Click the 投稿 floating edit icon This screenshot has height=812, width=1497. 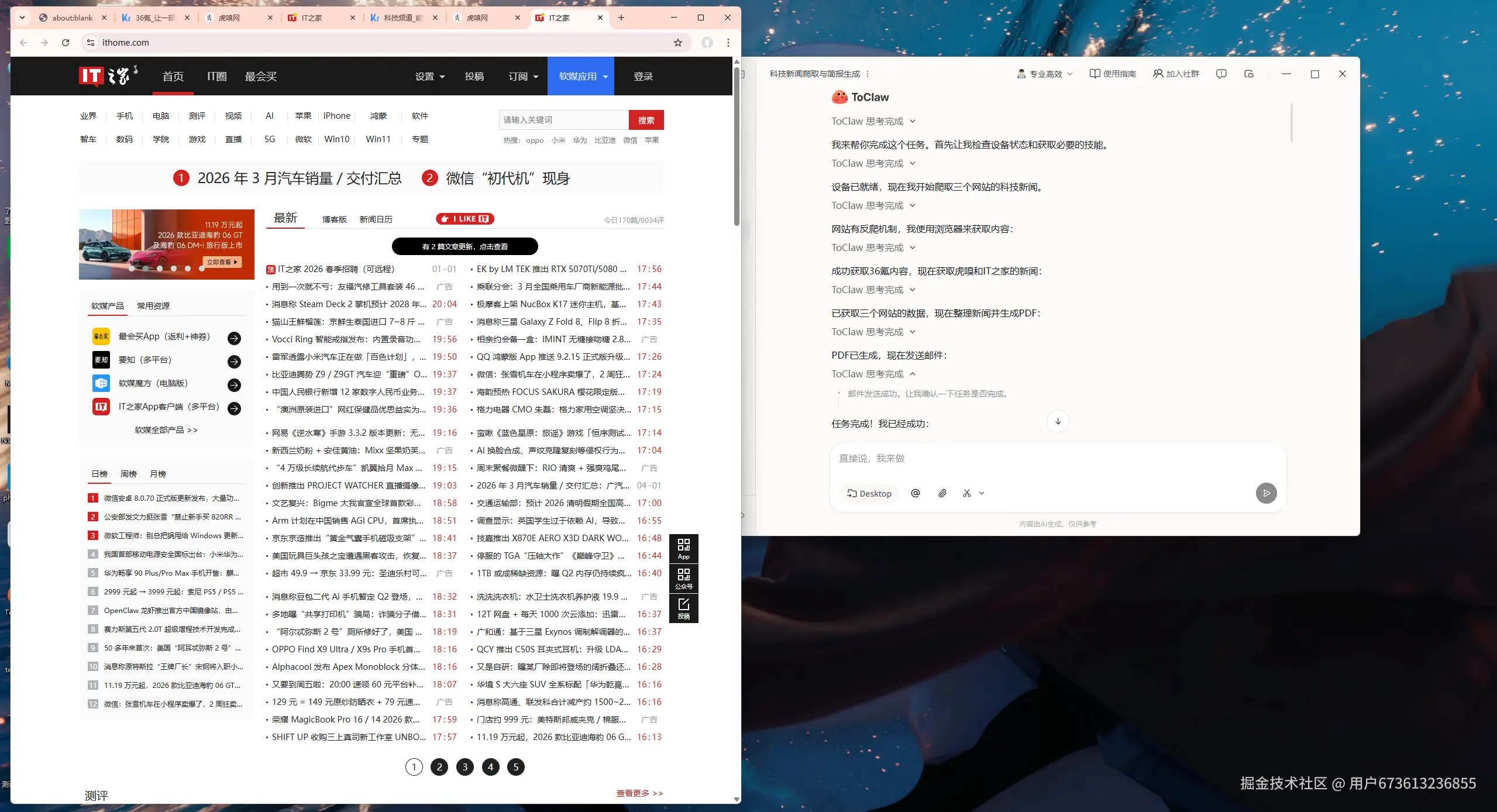(x=683, y=608)
